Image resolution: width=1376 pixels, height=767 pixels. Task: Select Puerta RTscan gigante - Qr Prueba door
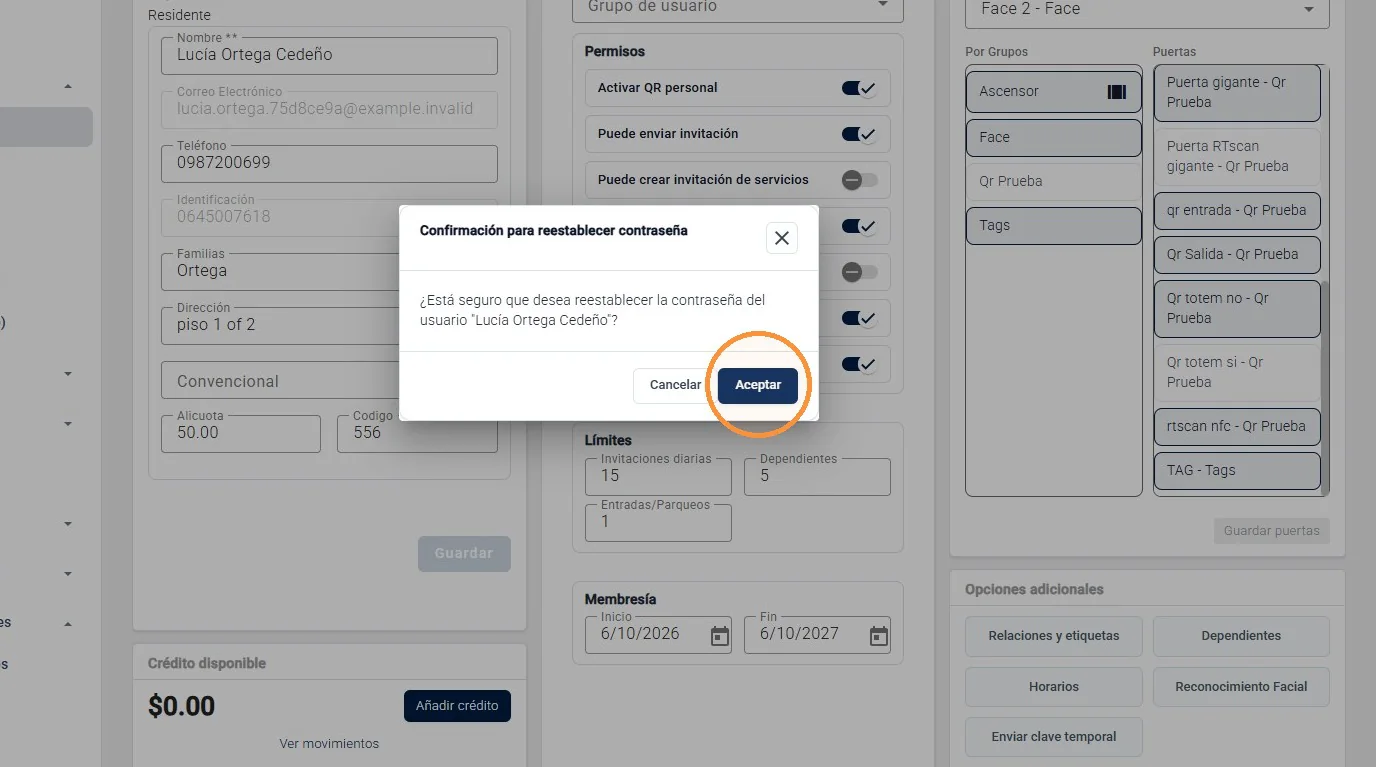[1237, 157]
